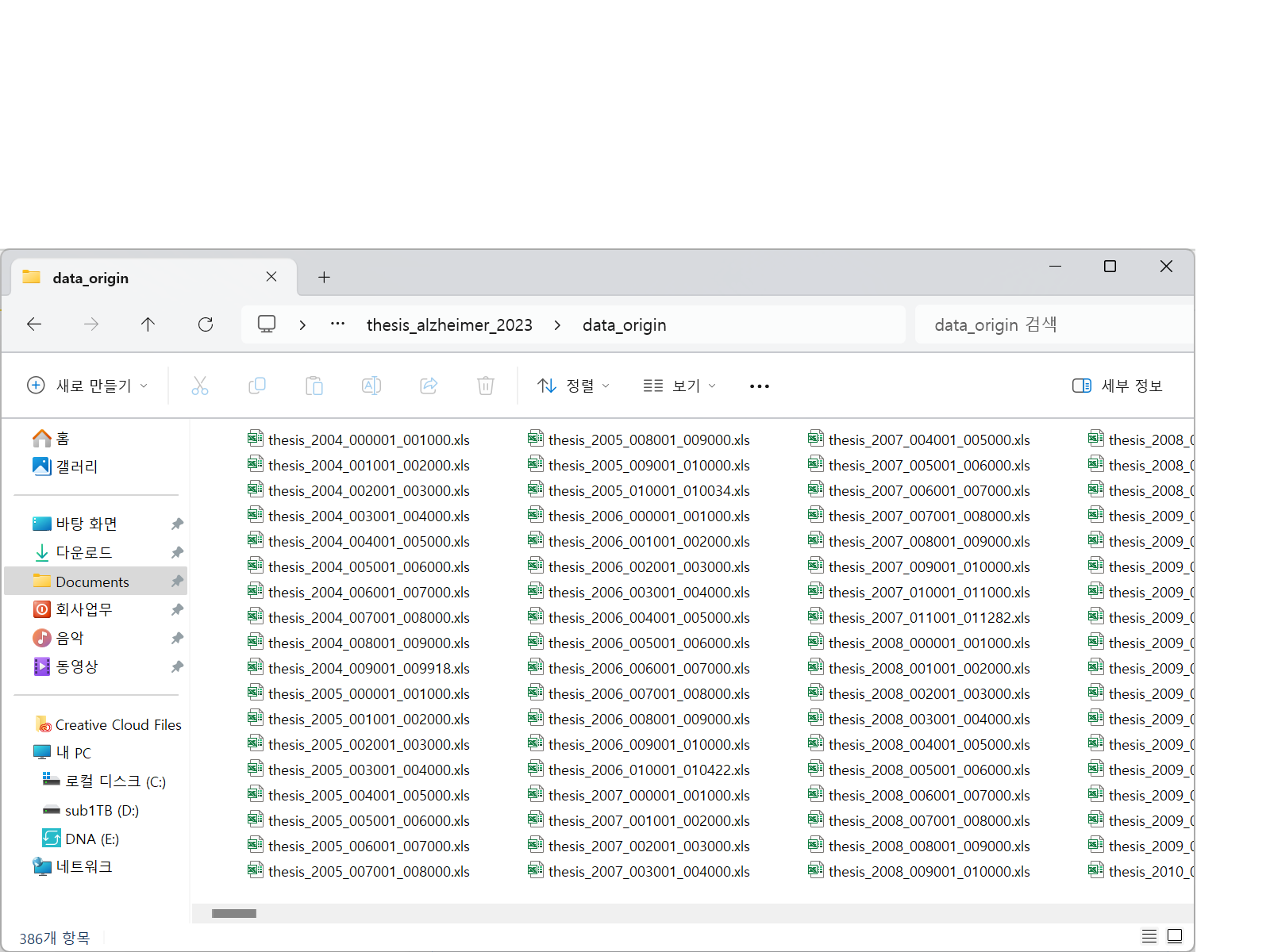Click the horizontal scrollbar thumb
This screenshot has height=952, width=1270.
click(x=234, y=913)
